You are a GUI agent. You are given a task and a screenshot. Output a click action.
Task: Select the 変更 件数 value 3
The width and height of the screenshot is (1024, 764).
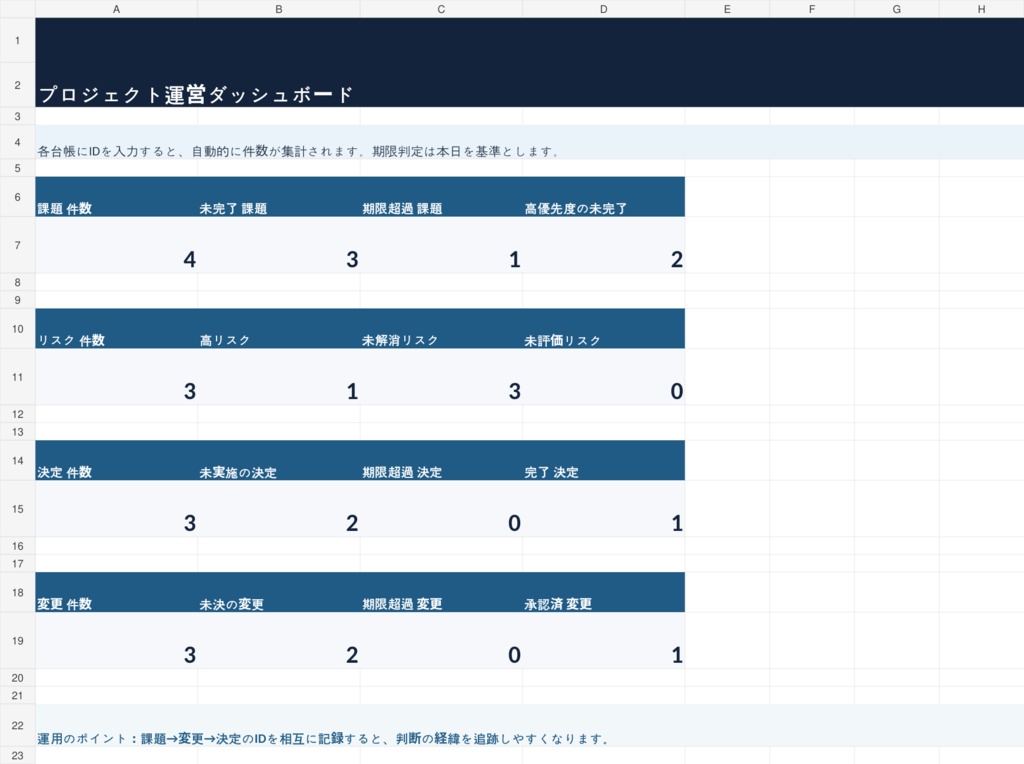[116, 641]
